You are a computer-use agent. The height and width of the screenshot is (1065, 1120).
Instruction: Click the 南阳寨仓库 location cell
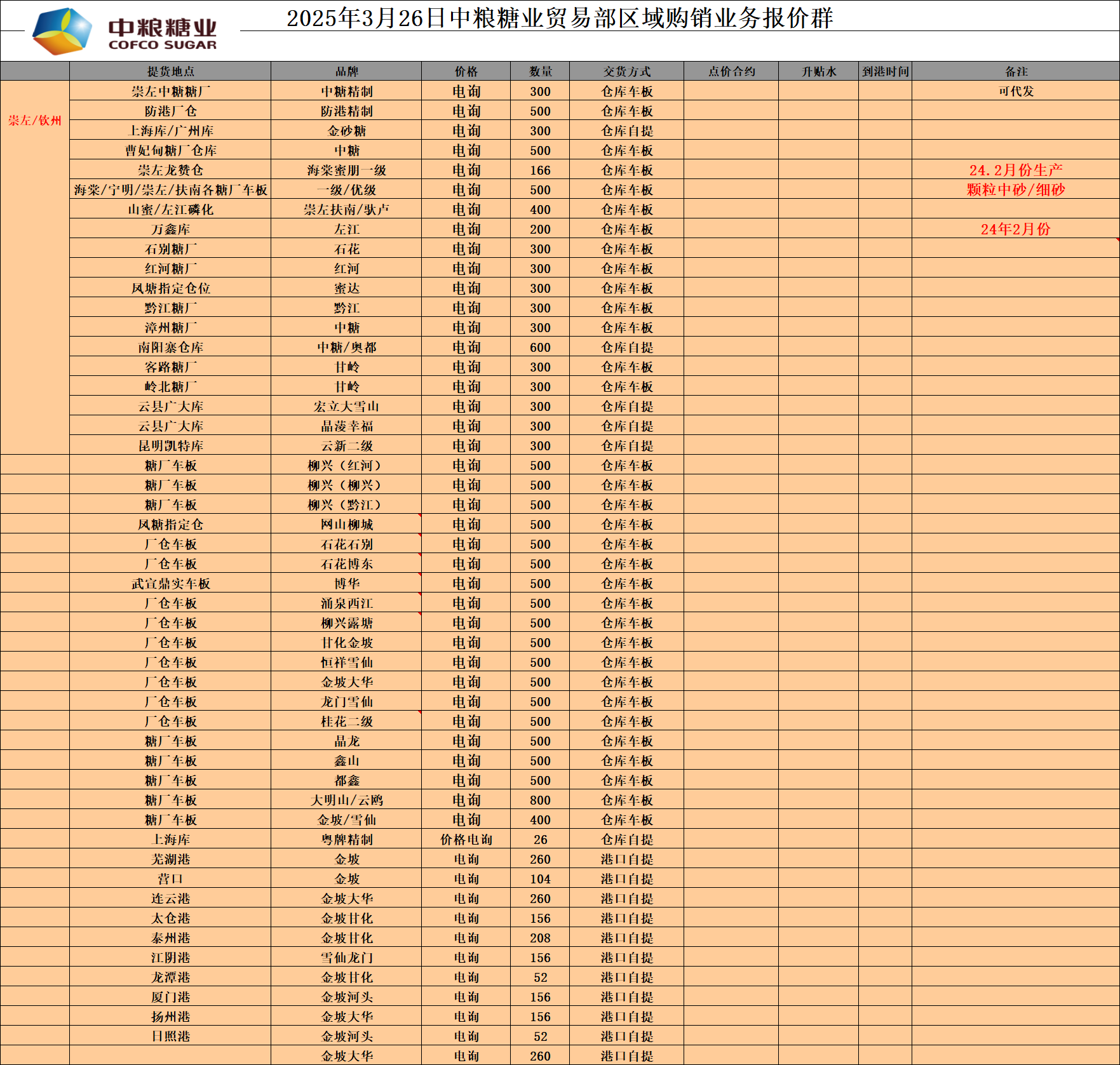click(170, 347)
